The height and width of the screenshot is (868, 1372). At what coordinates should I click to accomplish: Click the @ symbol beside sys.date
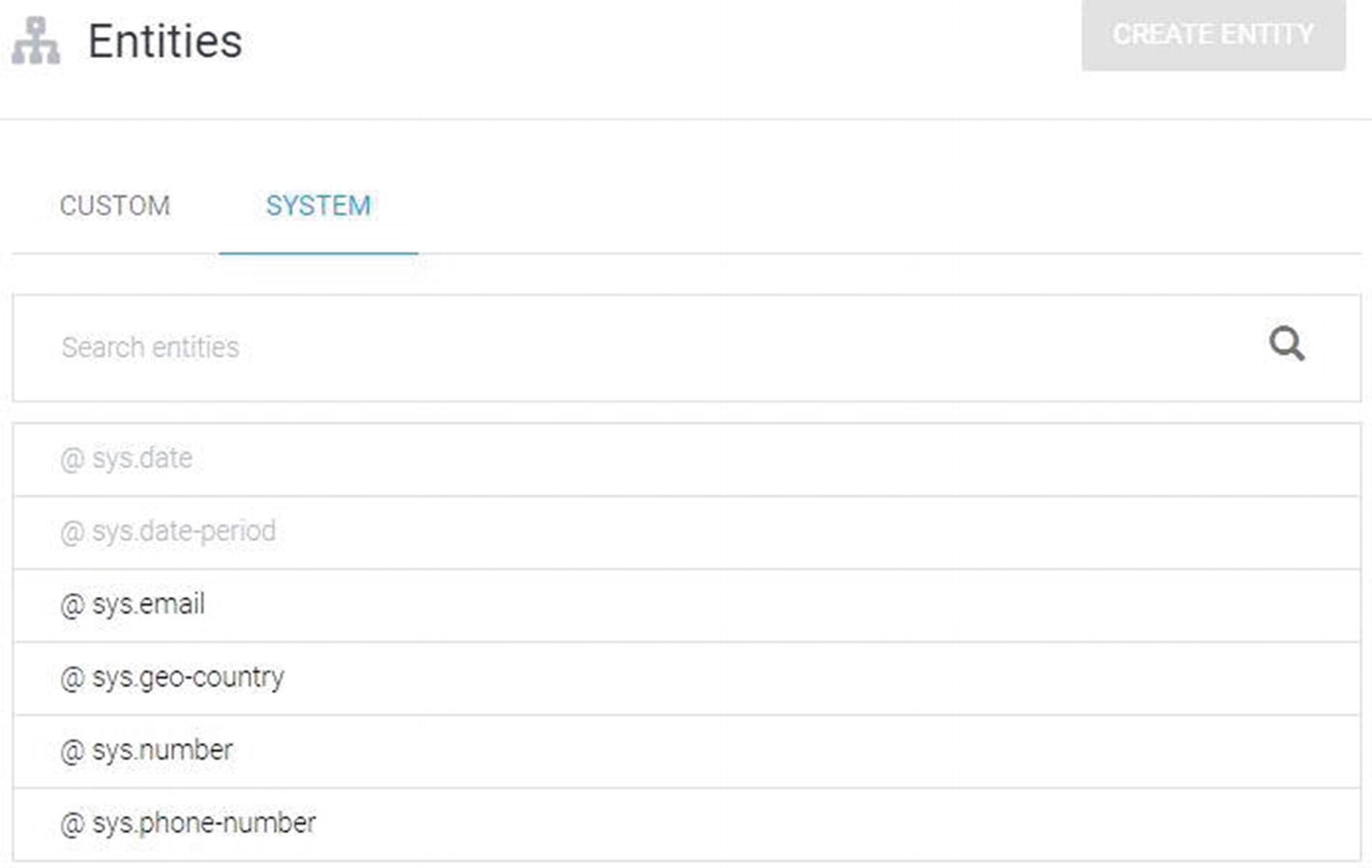pyautogui.click(x=73, y=459)
